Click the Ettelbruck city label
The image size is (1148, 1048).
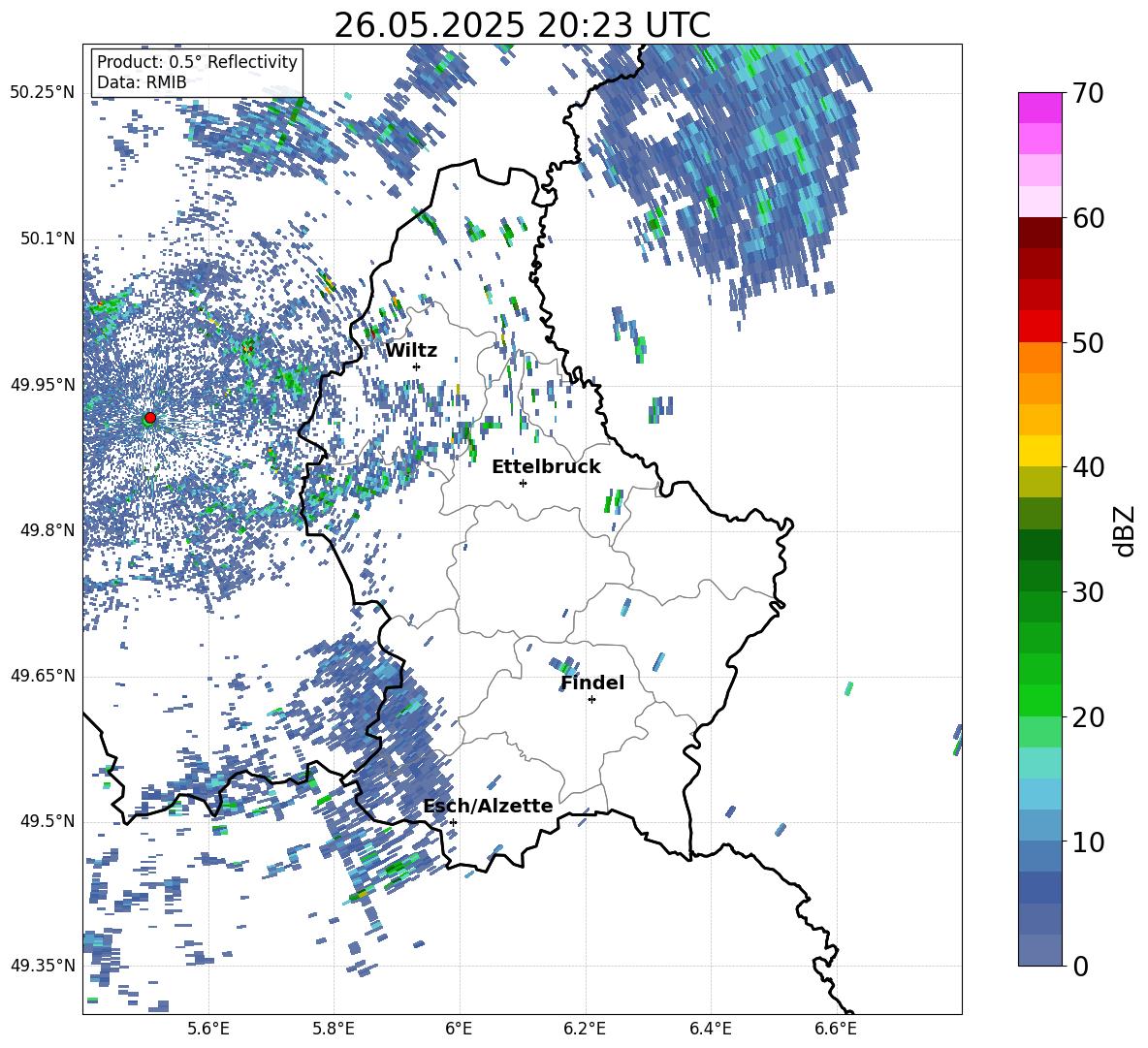point(546,467)
